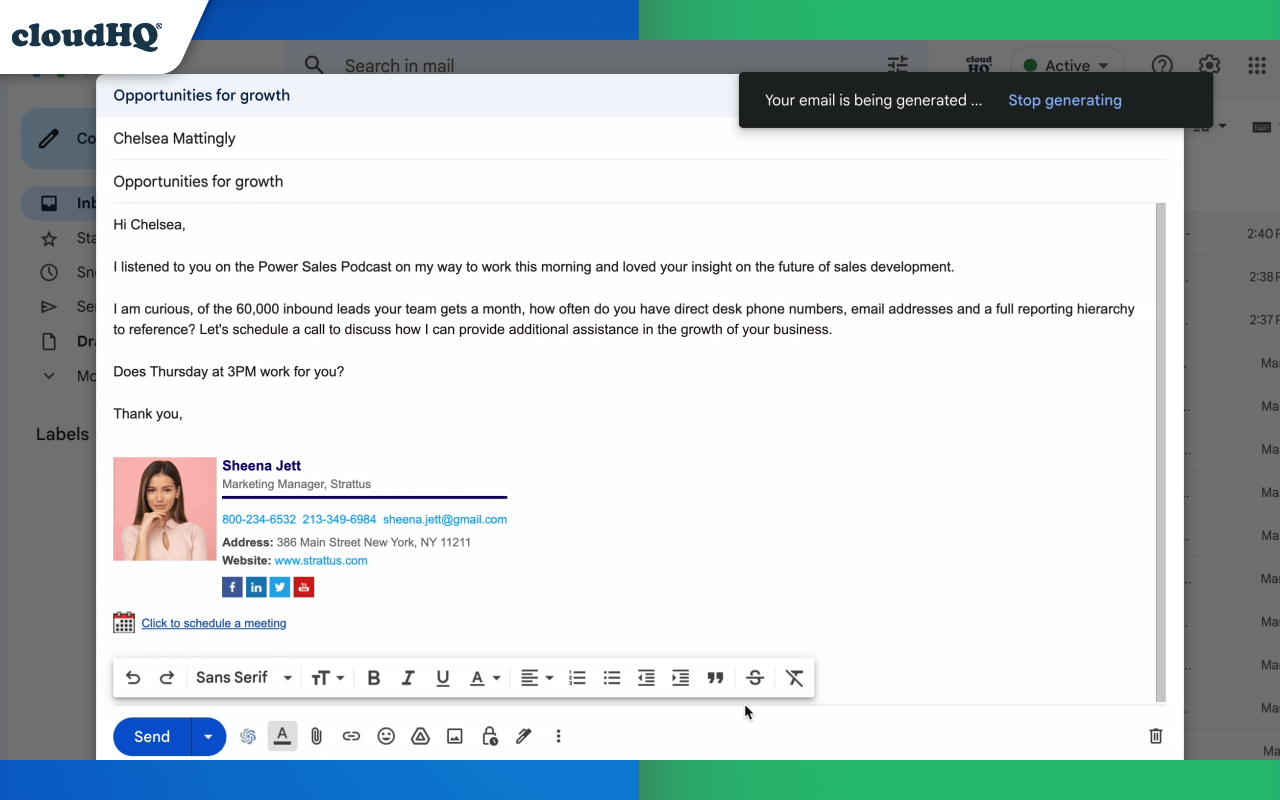
Task: Attach a file with the paperclip icon
Action: (316, 736)
